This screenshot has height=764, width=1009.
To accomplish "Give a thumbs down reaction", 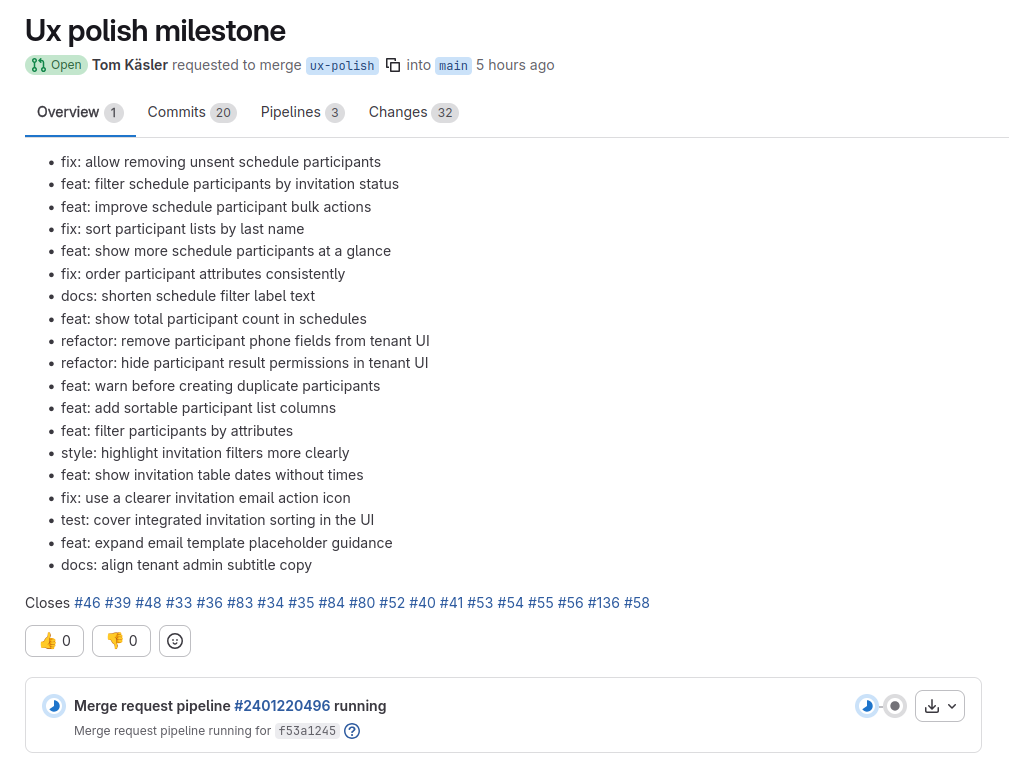I will (x=121, y=641).
